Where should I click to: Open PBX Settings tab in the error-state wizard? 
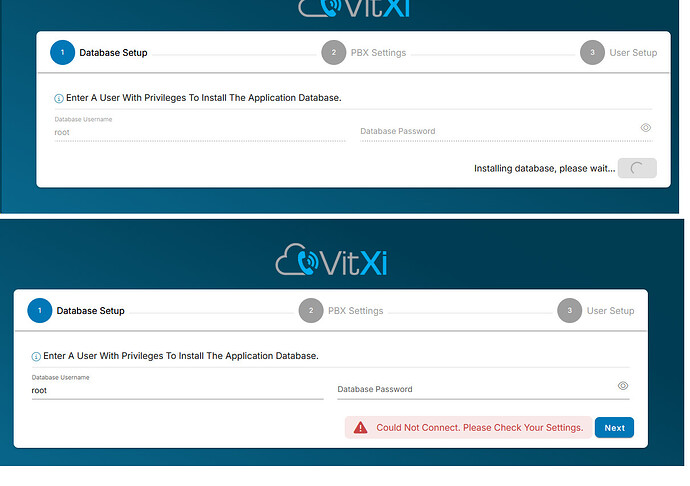(356, 311)
